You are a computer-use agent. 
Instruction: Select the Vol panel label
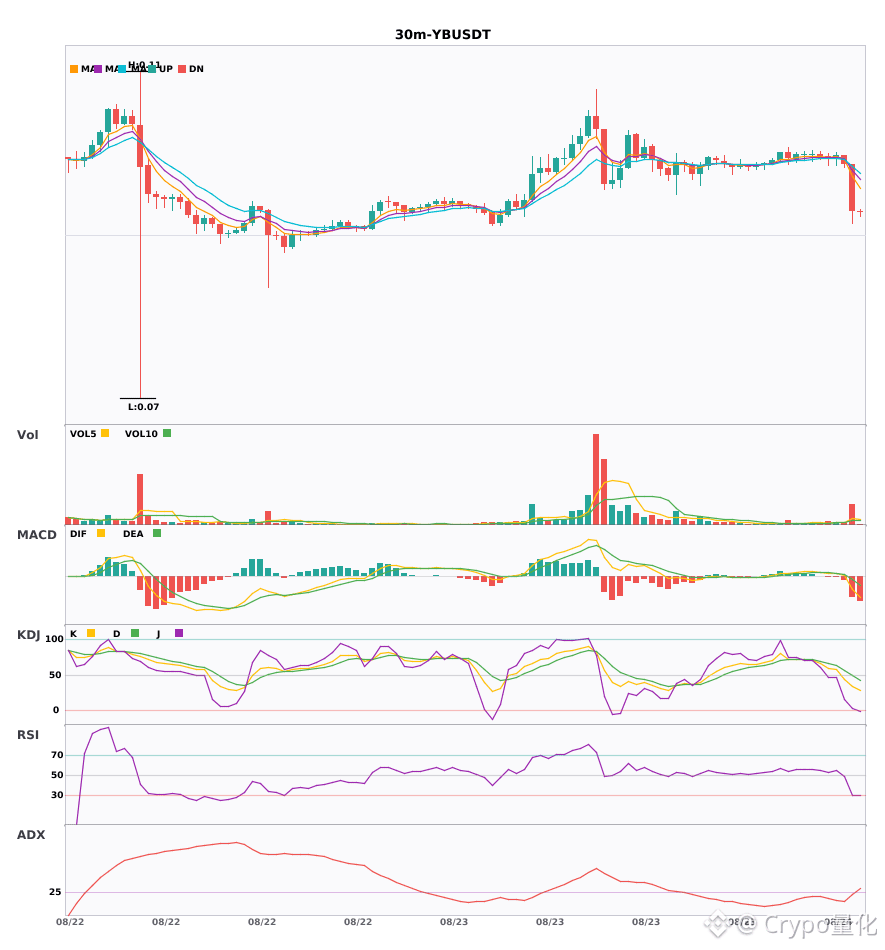point(27,435)
